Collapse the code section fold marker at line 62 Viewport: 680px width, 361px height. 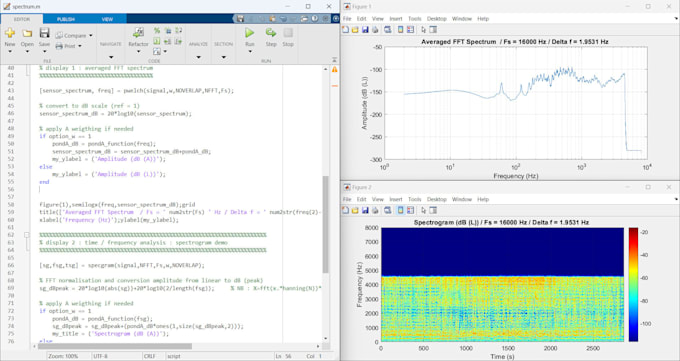(x=27, y=235)
